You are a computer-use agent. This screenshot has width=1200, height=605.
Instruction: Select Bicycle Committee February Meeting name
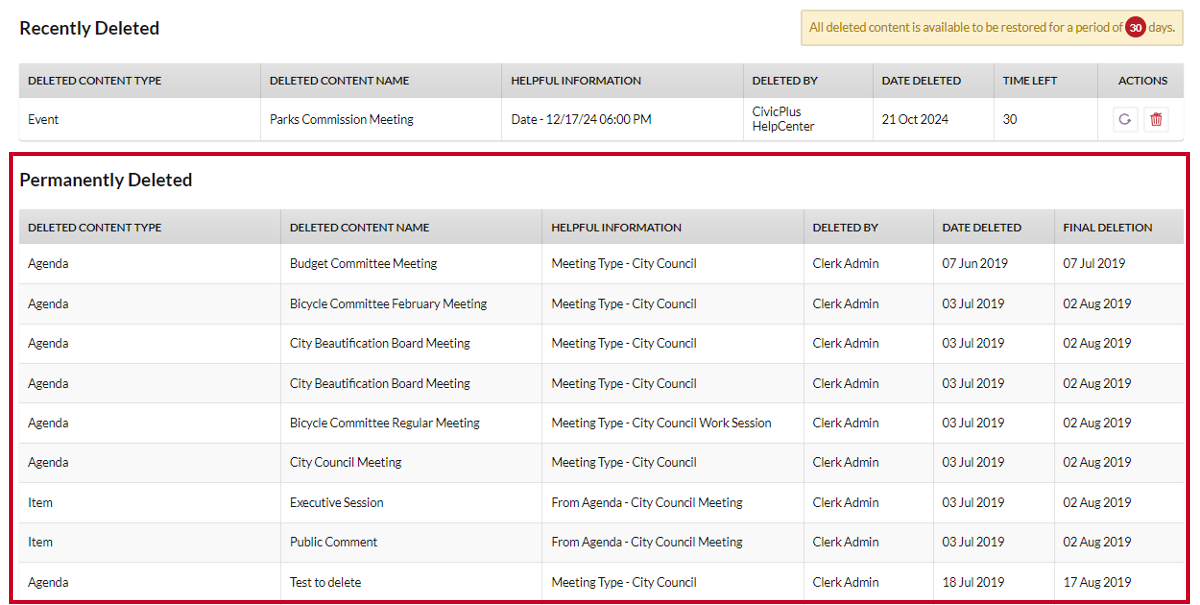(x=388, y=304)
